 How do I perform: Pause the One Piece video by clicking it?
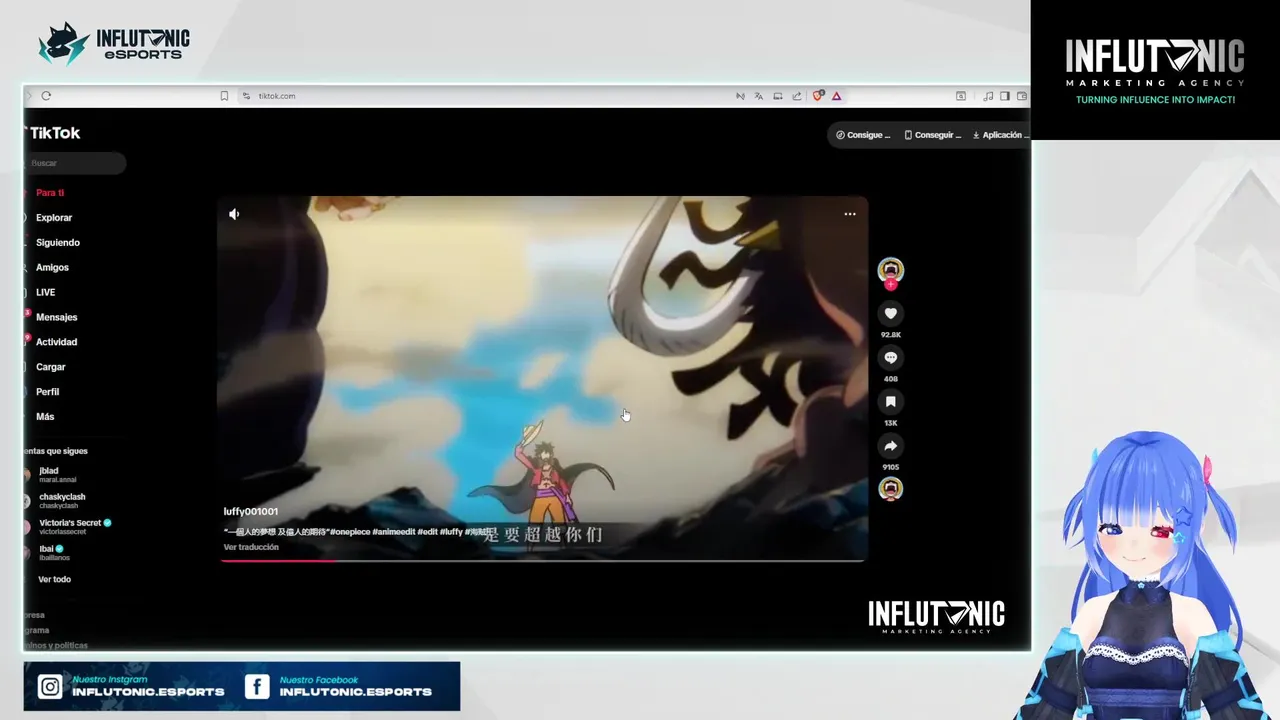click(x=543, y=378)
